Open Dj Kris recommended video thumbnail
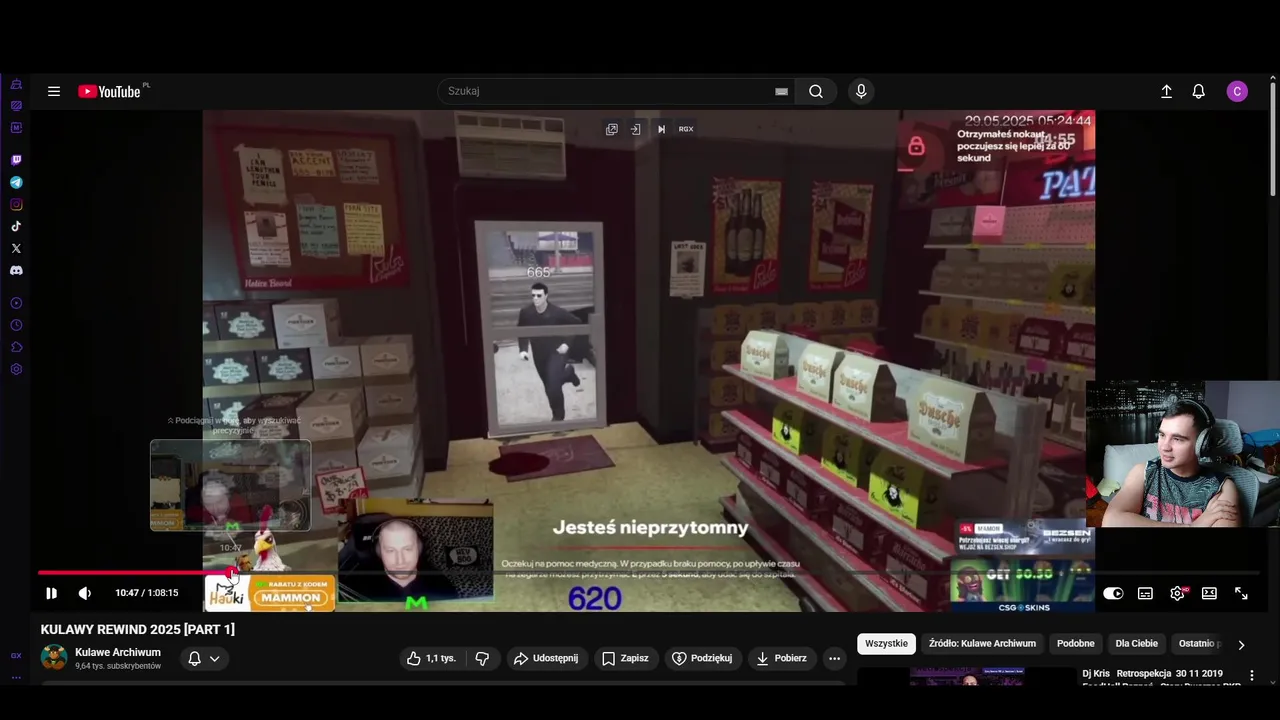This screenshot has width=1280, height=720. 967,676
